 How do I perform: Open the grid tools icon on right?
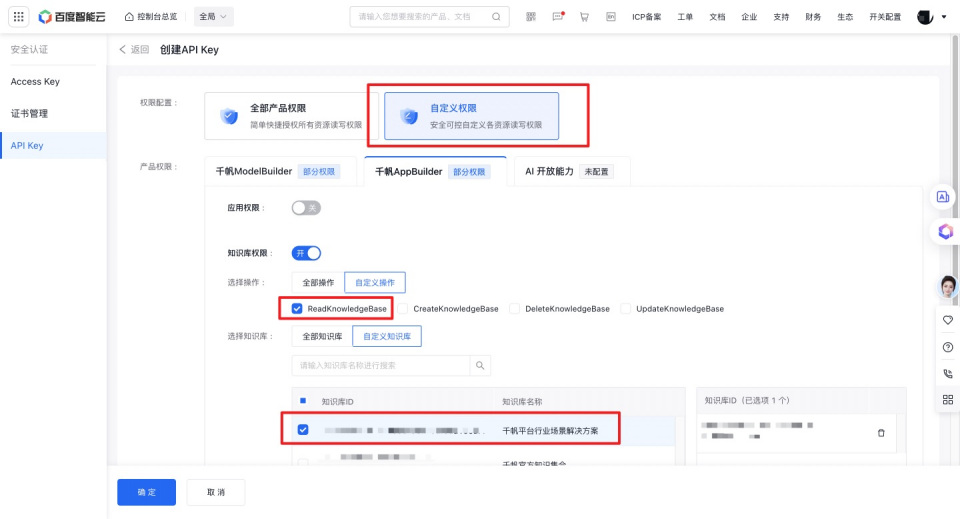coord(948,400)
